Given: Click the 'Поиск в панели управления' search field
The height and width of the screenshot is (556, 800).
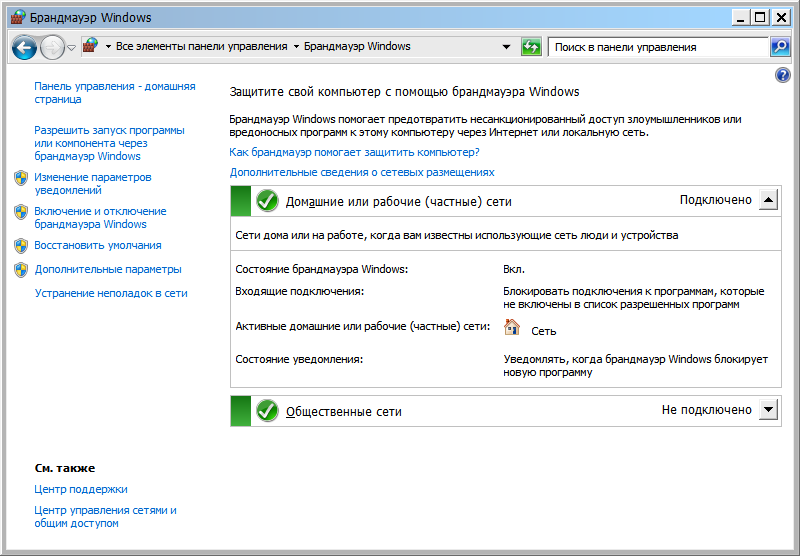Looking at the screenshot, I should tap(658, 47).
